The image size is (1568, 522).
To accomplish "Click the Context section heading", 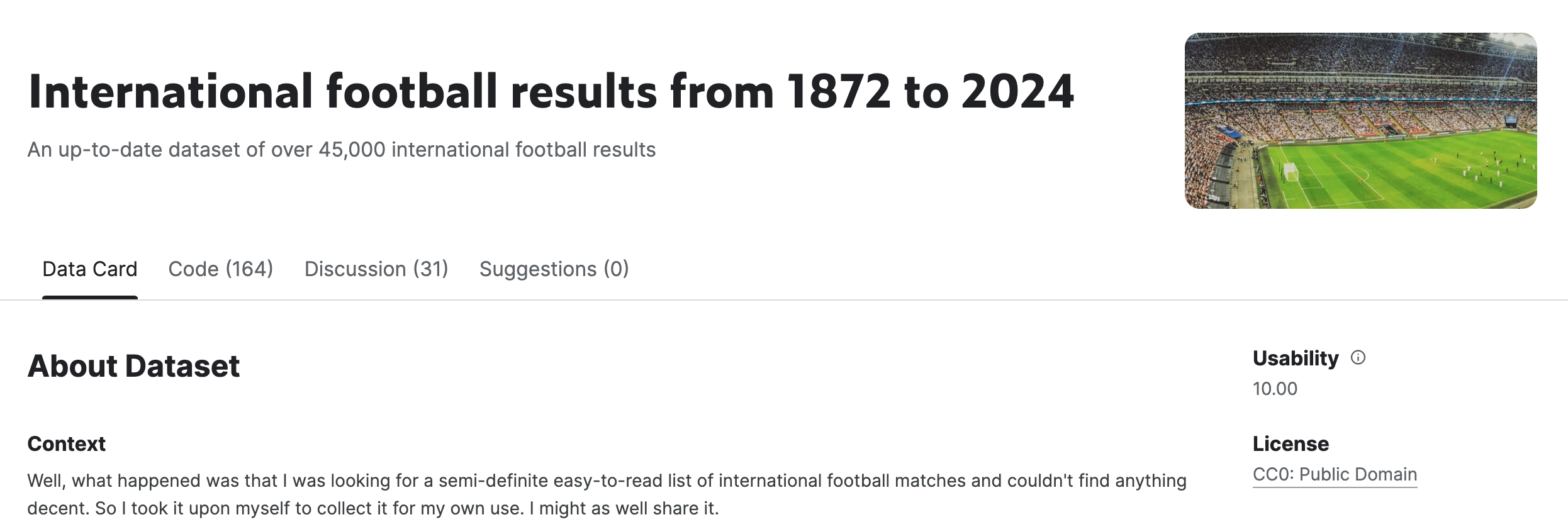I will pos(67,444).
